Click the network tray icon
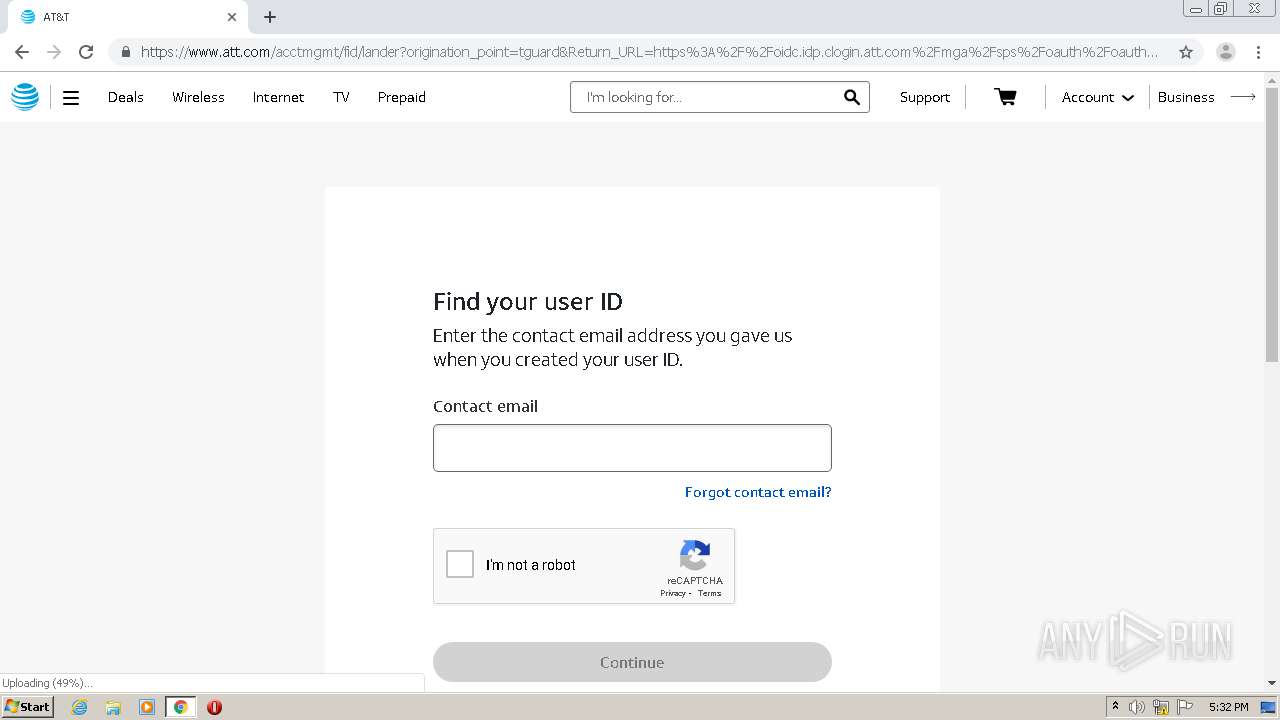The height and width of the screenshot is (720, 1280). [x=1161, y=707]
